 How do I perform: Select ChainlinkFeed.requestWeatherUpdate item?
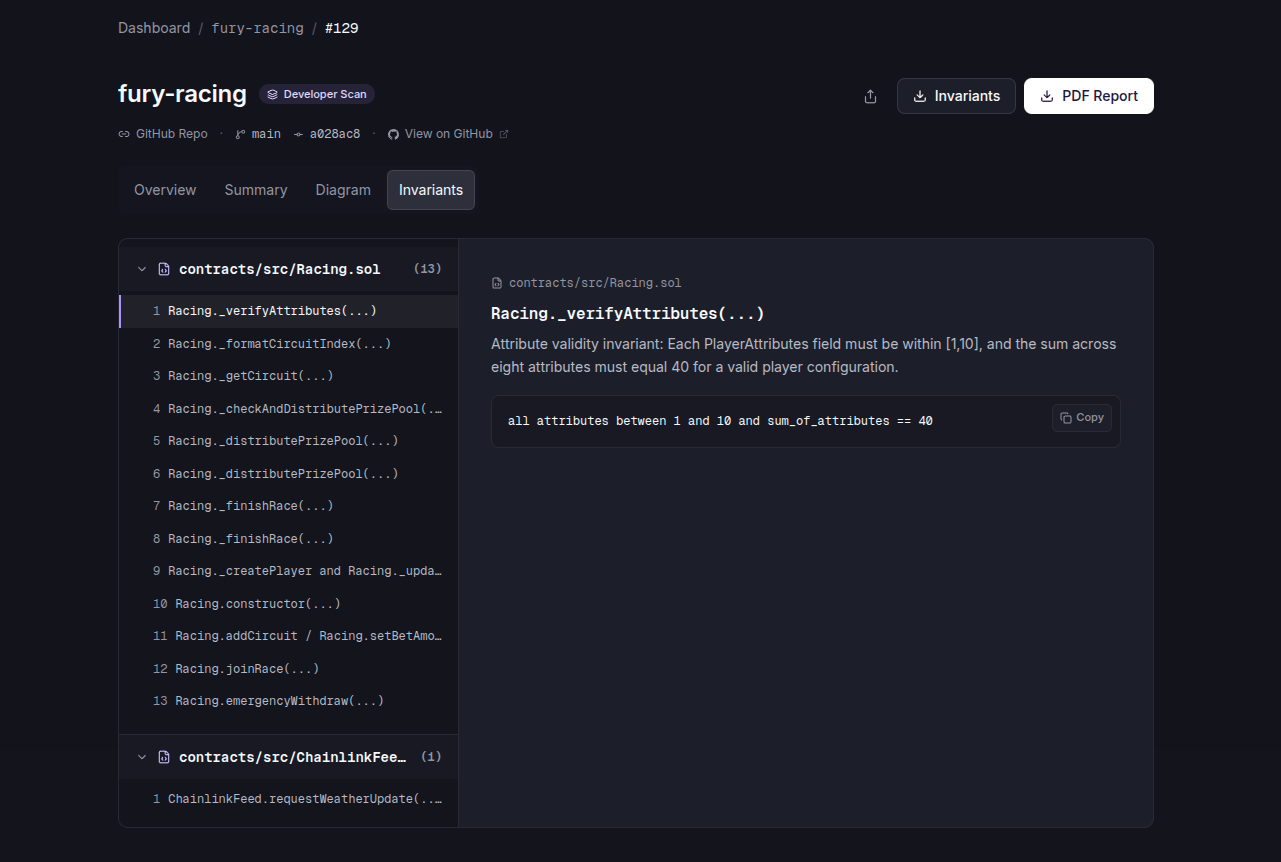point(289,799)
